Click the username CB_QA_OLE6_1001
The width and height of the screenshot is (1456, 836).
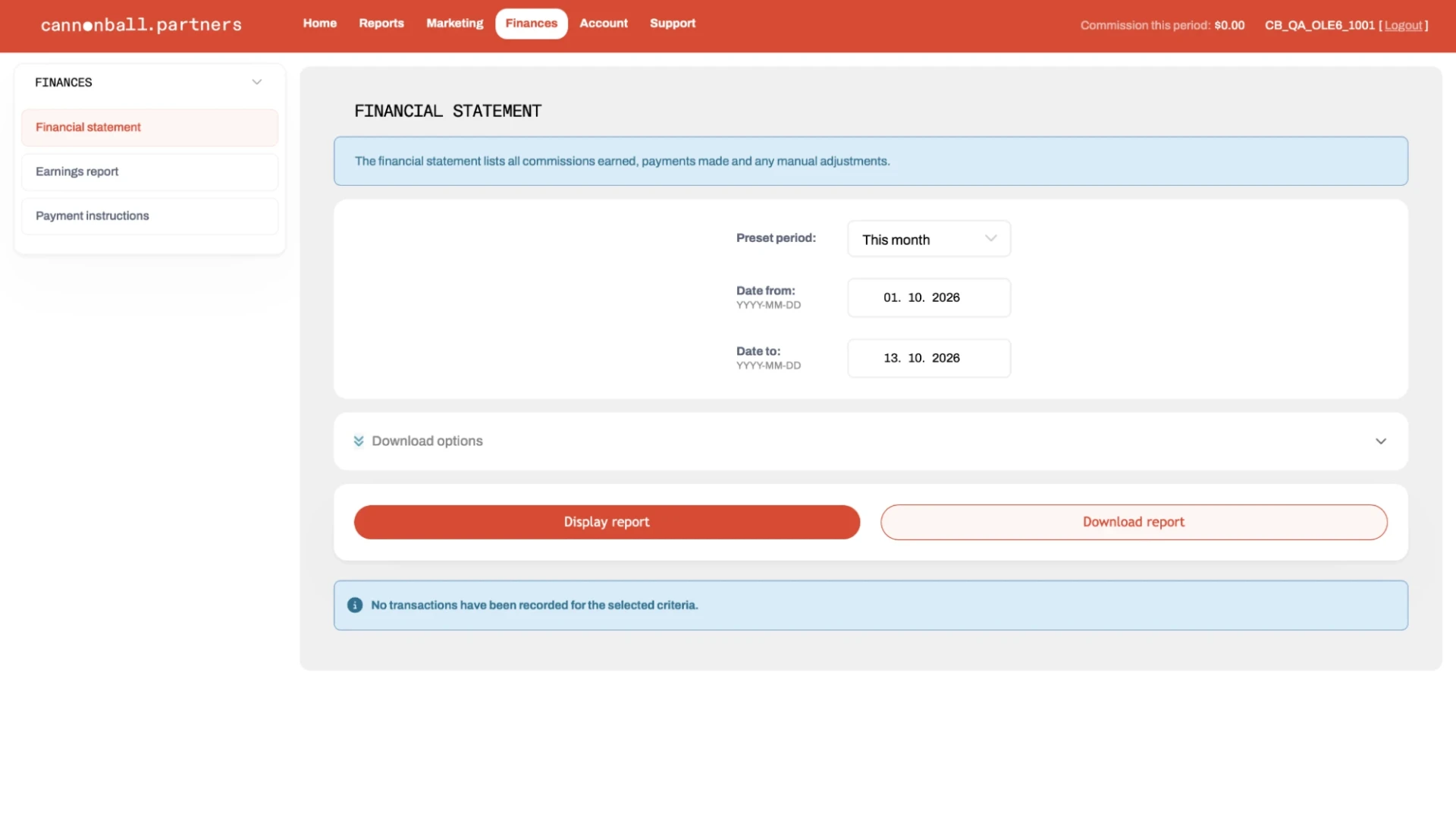pos(1319,26)
